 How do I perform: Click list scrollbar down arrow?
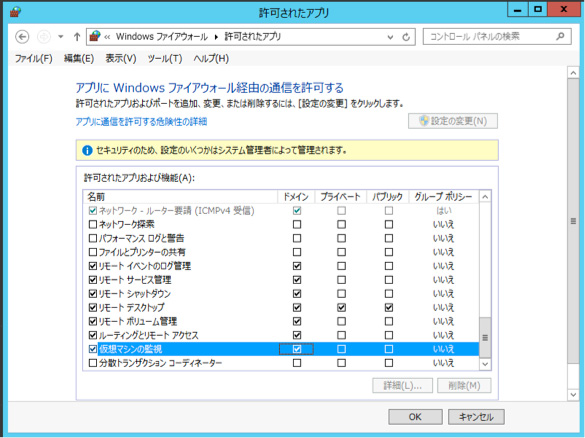point(485,364)
